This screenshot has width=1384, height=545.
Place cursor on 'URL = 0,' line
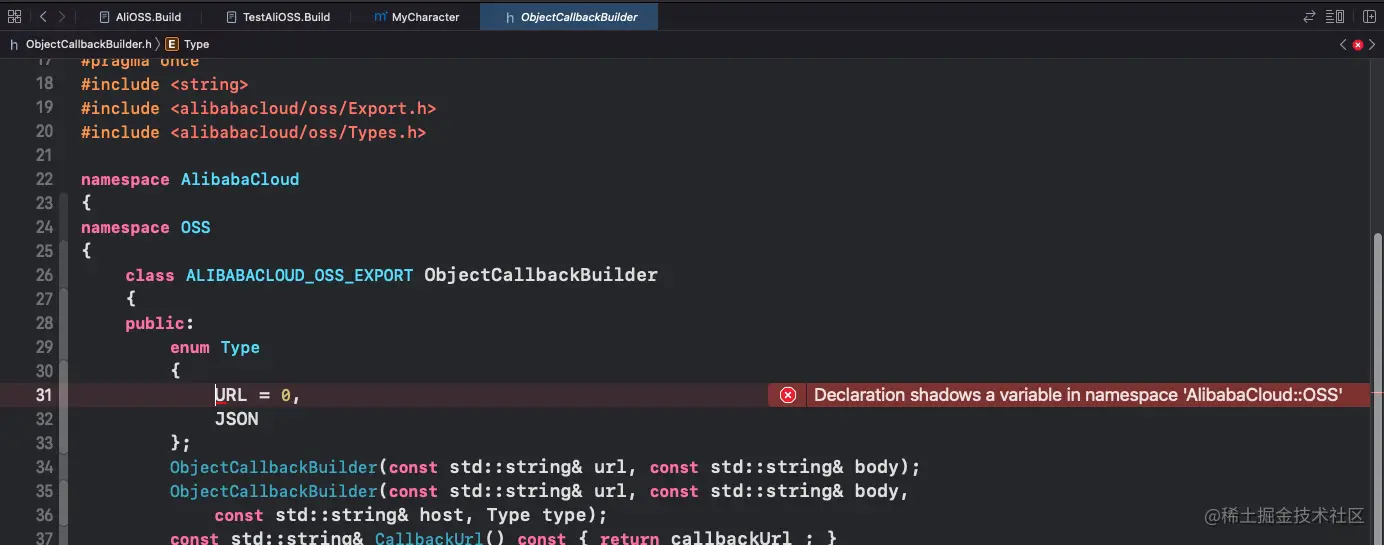click(x=258, y=395)
